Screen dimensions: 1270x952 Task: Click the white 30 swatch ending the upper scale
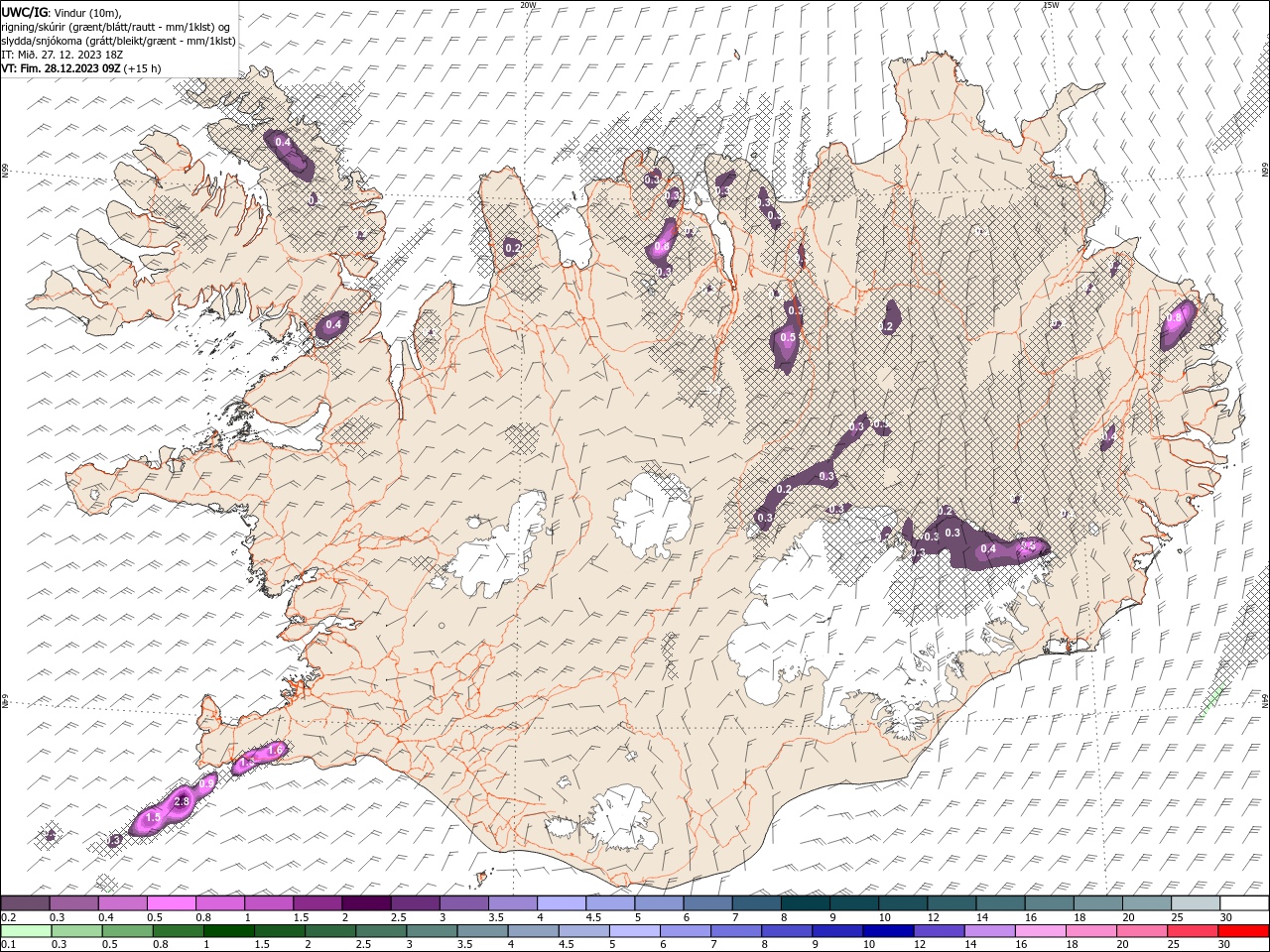(x=1243, y=903)
